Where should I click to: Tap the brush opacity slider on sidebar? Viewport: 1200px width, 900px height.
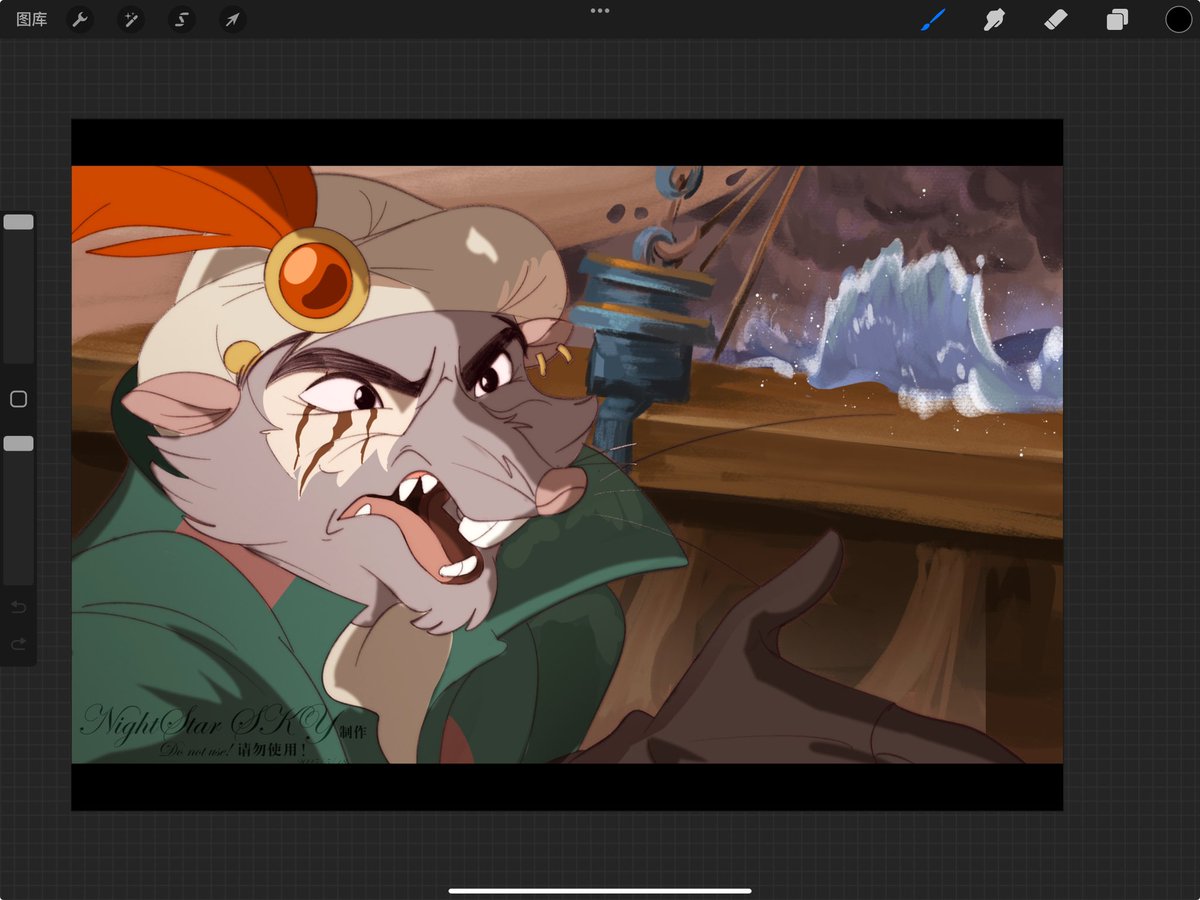(18, 443)
